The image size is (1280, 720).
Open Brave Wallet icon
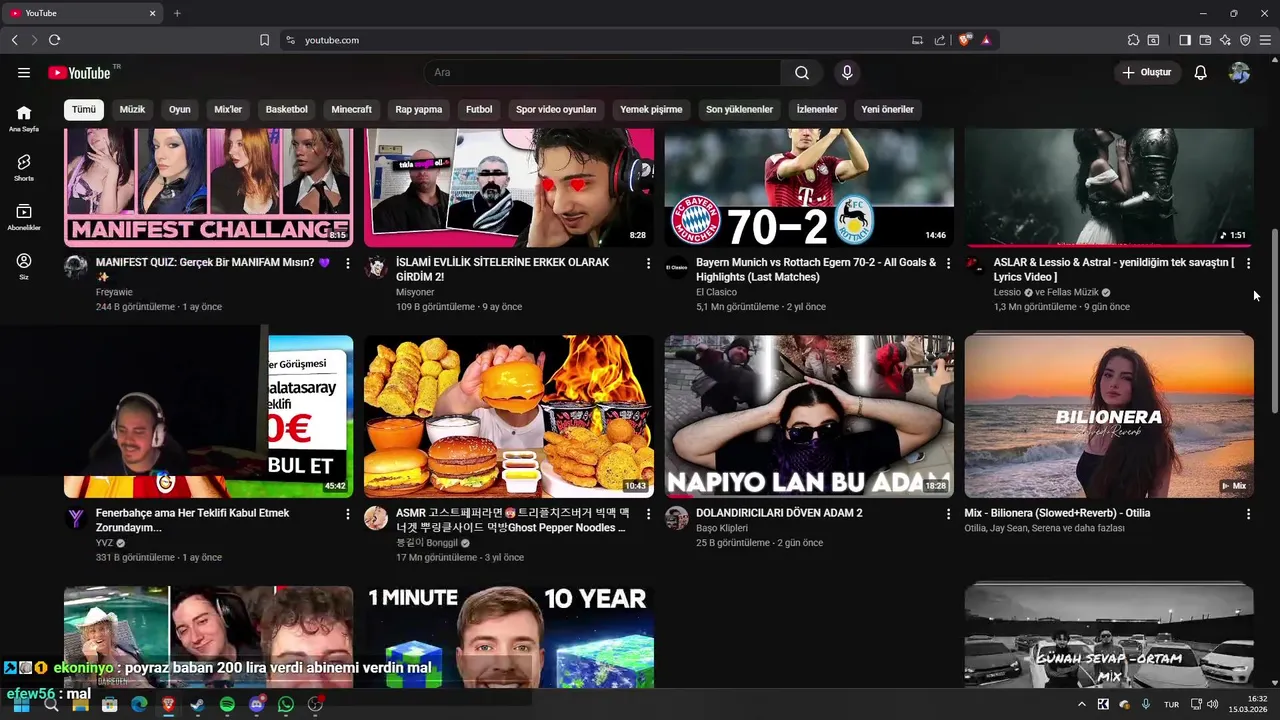[1205, 40]
